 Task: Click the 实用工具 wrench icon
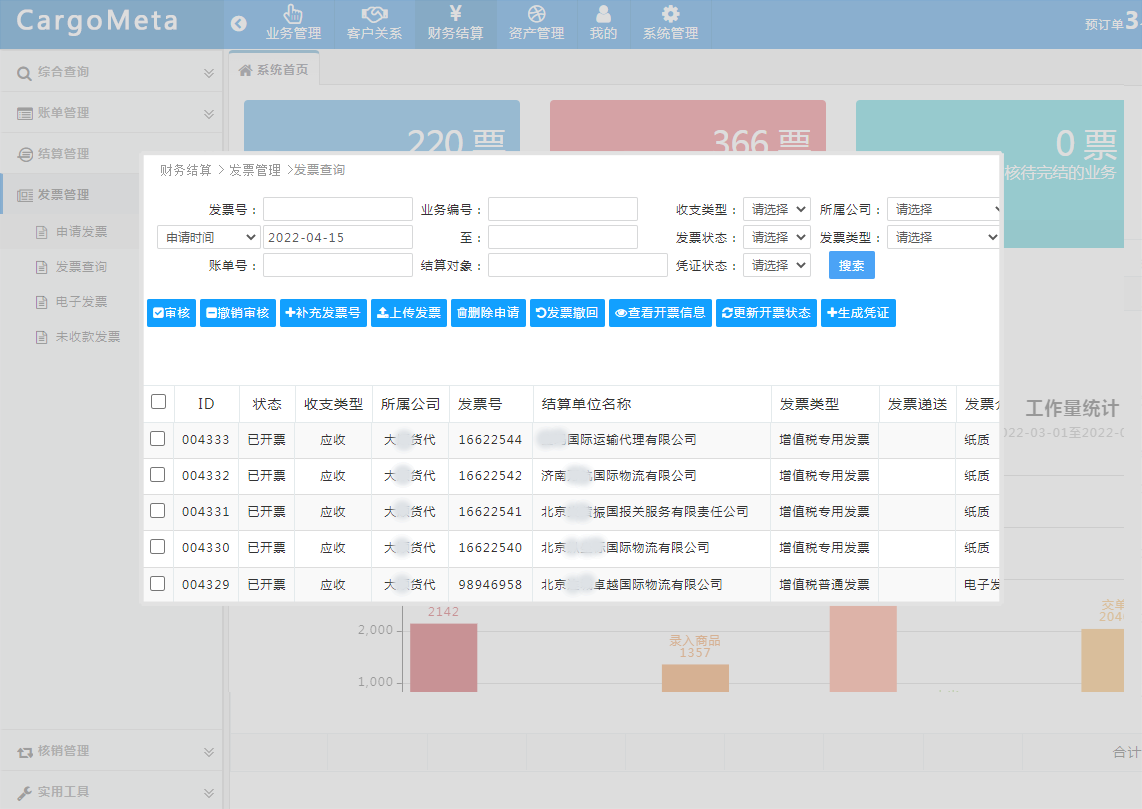click(24, 792)
